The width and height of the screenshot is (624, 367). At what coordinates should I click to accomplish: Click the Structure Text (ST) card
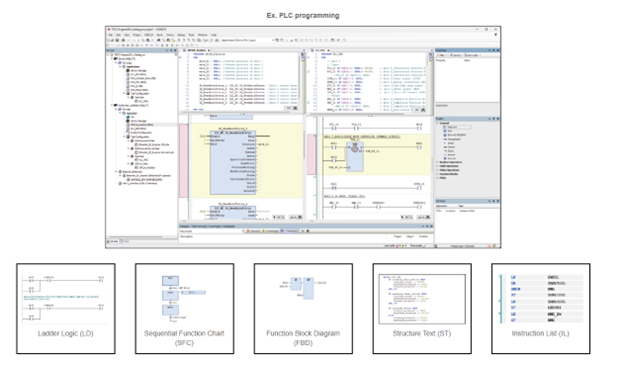(x=422, y=308)
